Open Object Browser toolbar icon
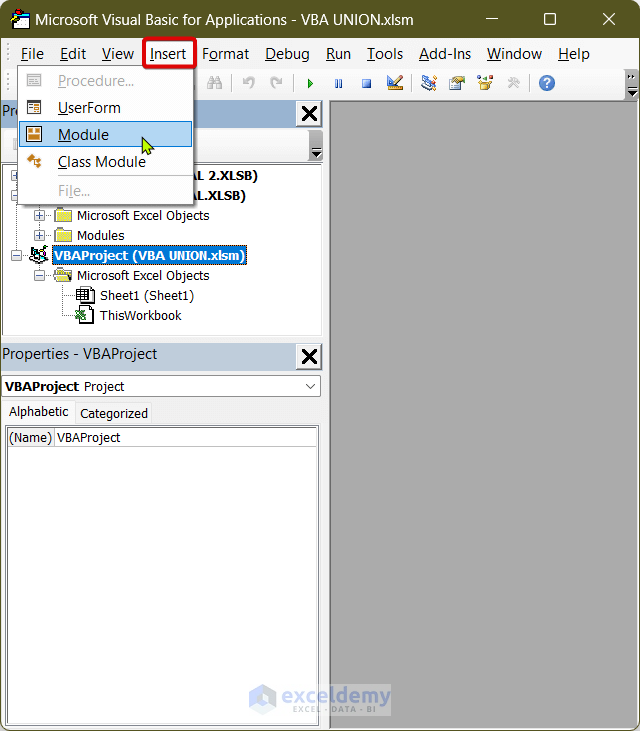640x731 pixels. point(485,83)
